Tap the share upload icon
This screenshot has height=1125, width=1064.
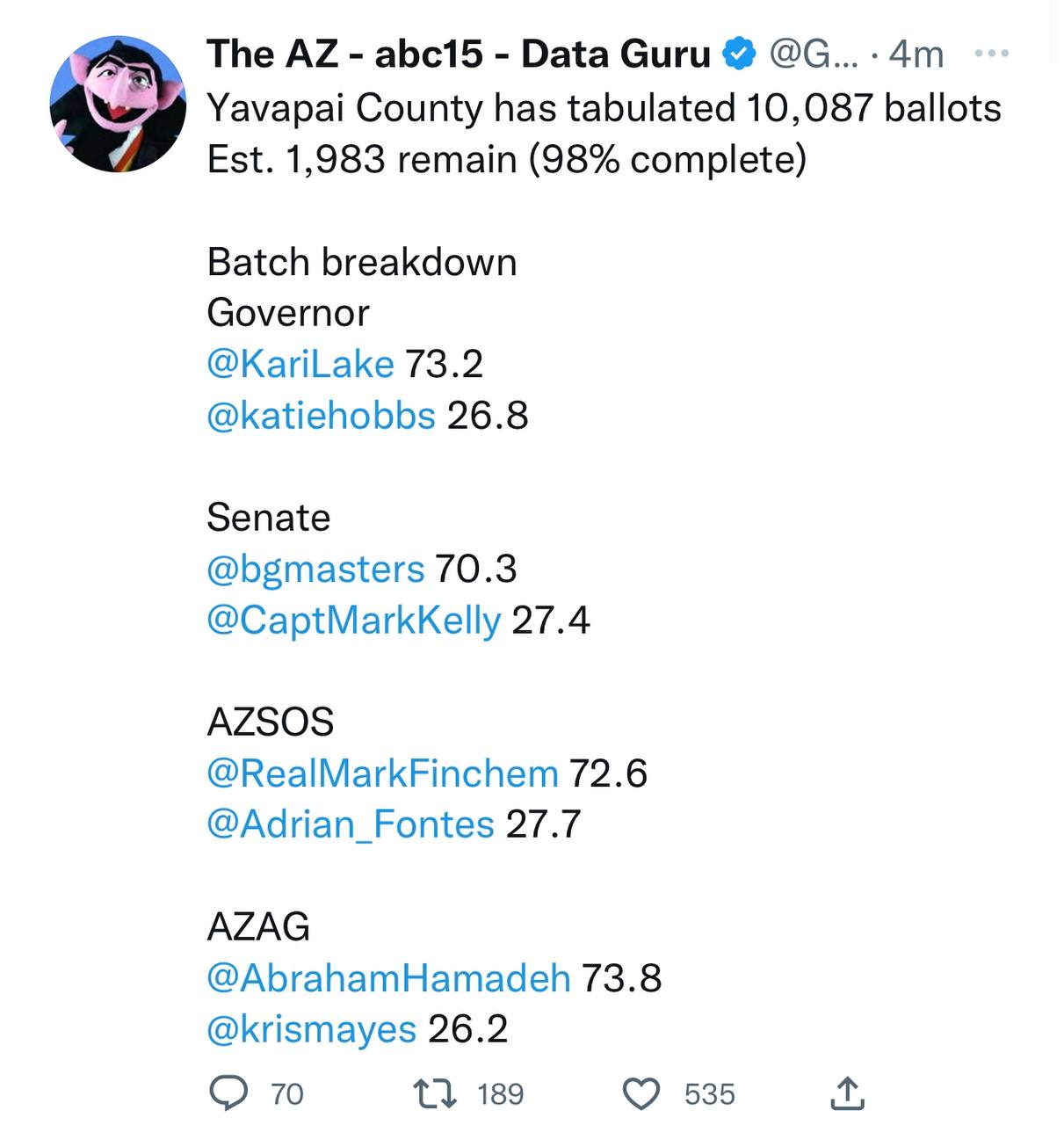(x=847, y=1093)
